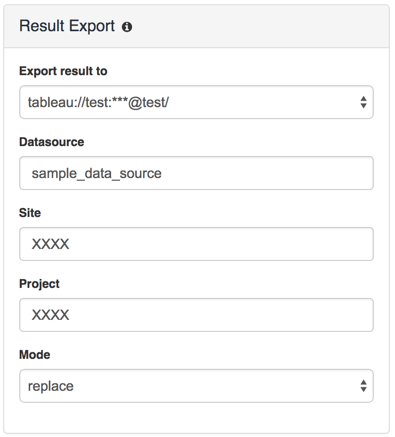Click the arrows on the tableau connection selector

coord(363,102)
